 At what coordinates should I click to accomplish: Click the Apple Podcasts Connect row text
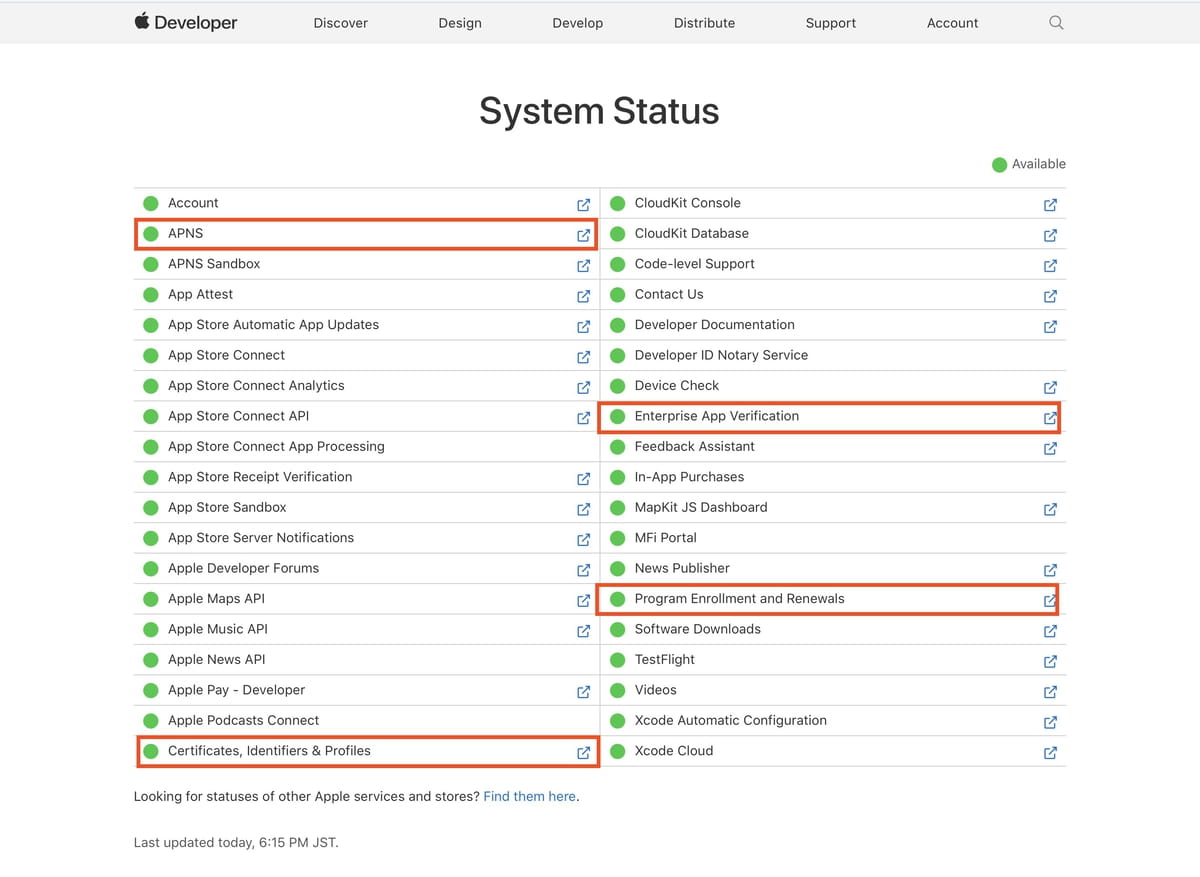pyautogui.click(x=244, y=721)
